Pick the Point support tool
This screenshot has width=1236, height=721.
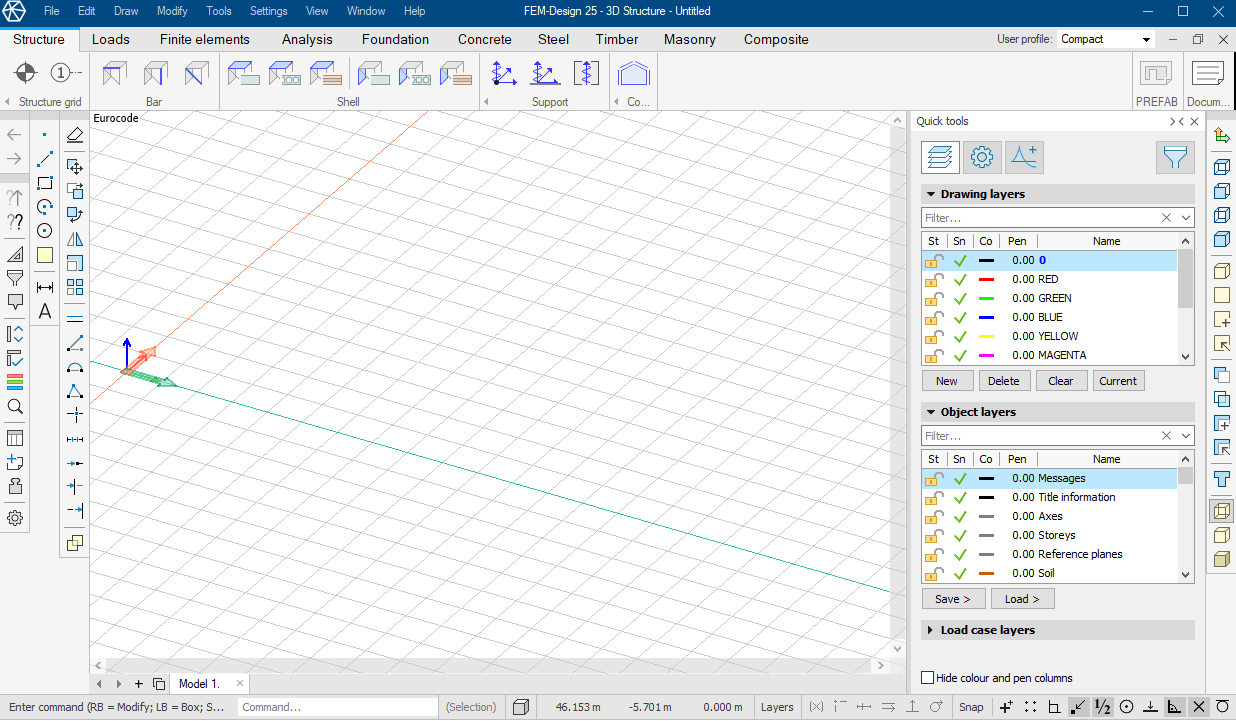[504, 73]
